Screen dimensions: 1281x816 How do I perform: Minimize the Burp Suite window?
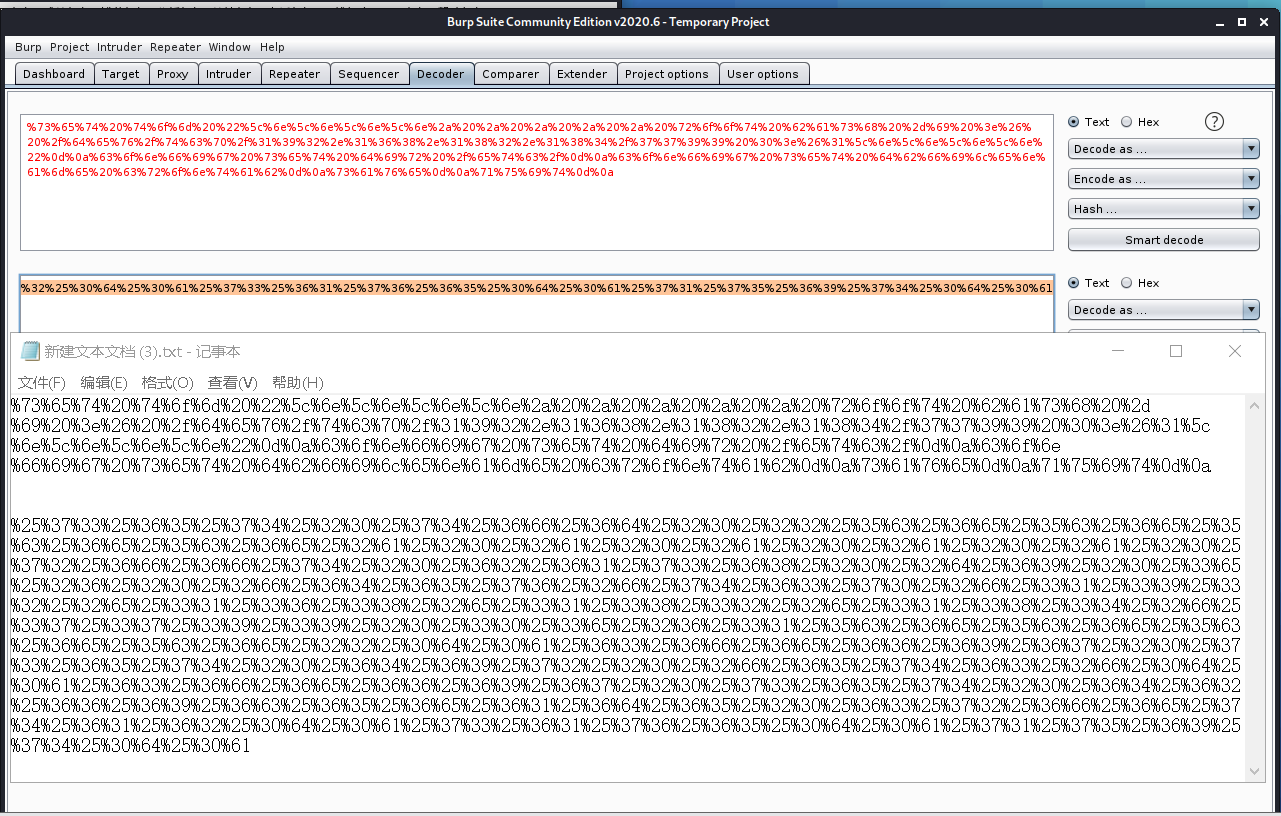pyautogui.click(x=1217, y=22)
